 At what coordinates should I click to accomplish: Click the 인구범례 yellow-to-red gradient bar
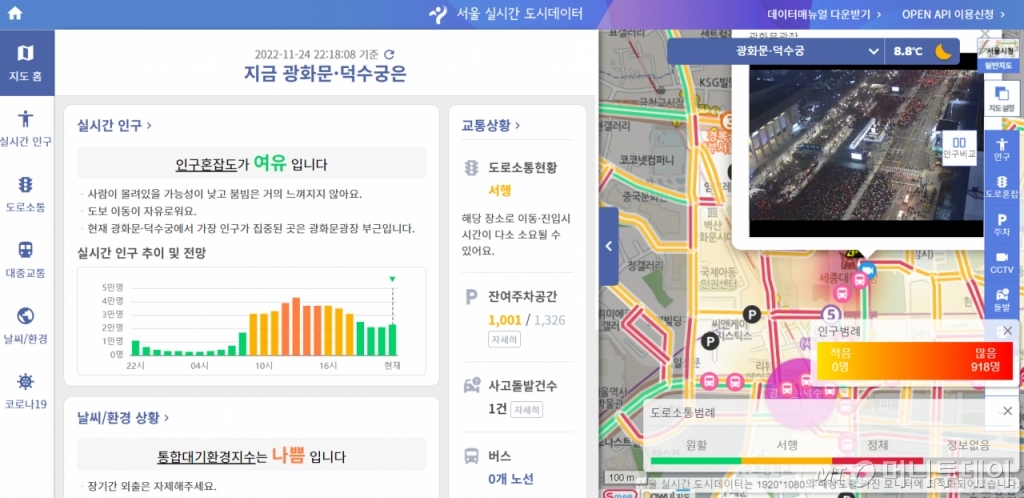pyautogui.click(x=914, y=361)
